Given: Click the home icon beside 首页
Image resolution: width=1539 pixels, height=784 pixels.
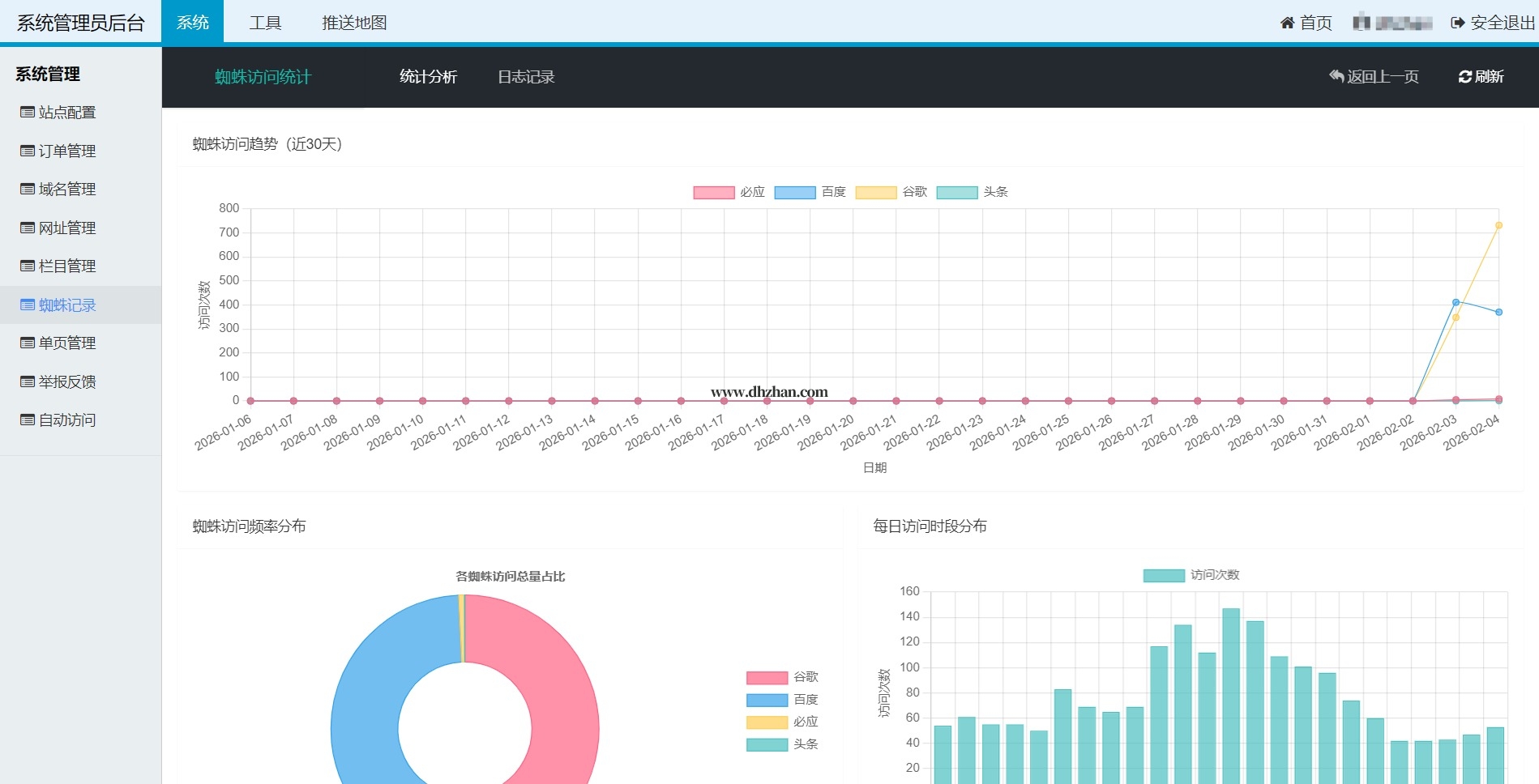Looking at the screenshot, I should point(1287,23).
